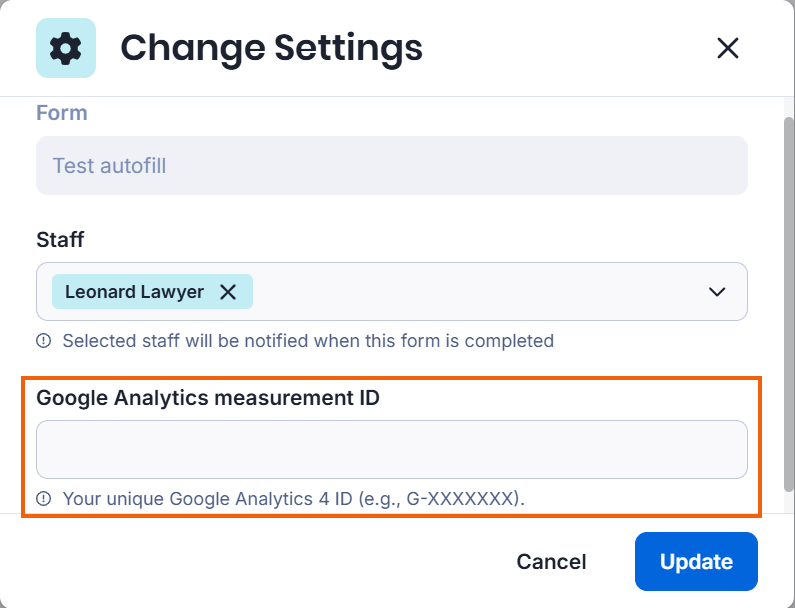795x608 pixels.
Task: Click the dialog's vertical scrollbar
Action: 788,300
